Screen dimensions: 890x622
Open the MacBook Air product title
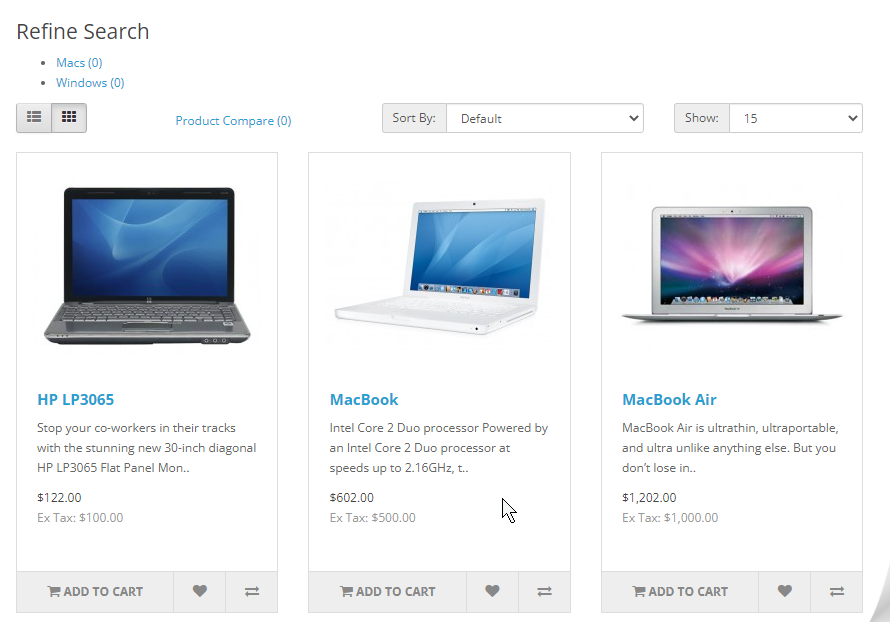pyautogui.click(x=669, y=400)
